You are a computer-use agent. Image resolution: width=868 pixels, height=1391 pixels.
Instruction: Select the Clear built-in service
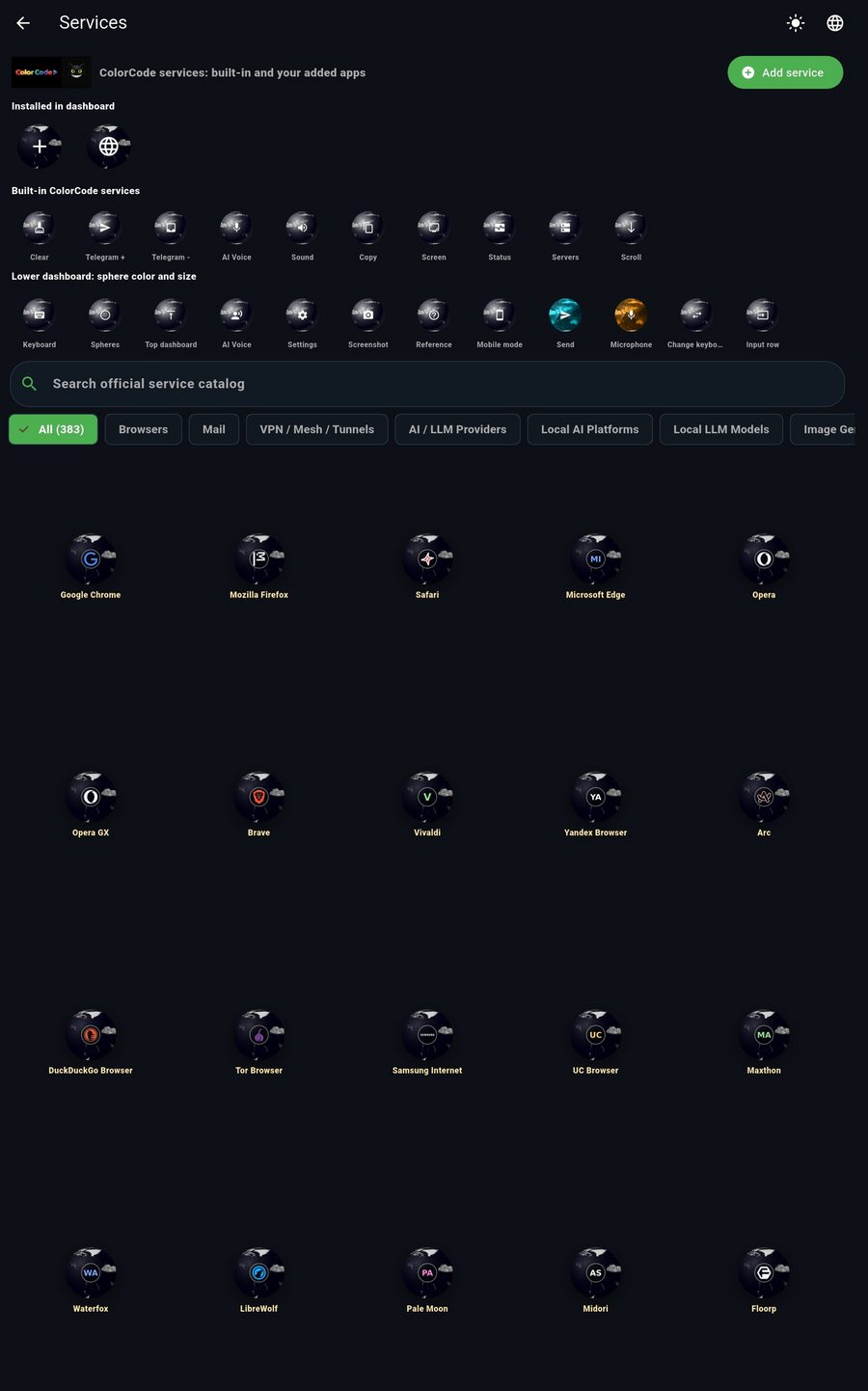40,228
